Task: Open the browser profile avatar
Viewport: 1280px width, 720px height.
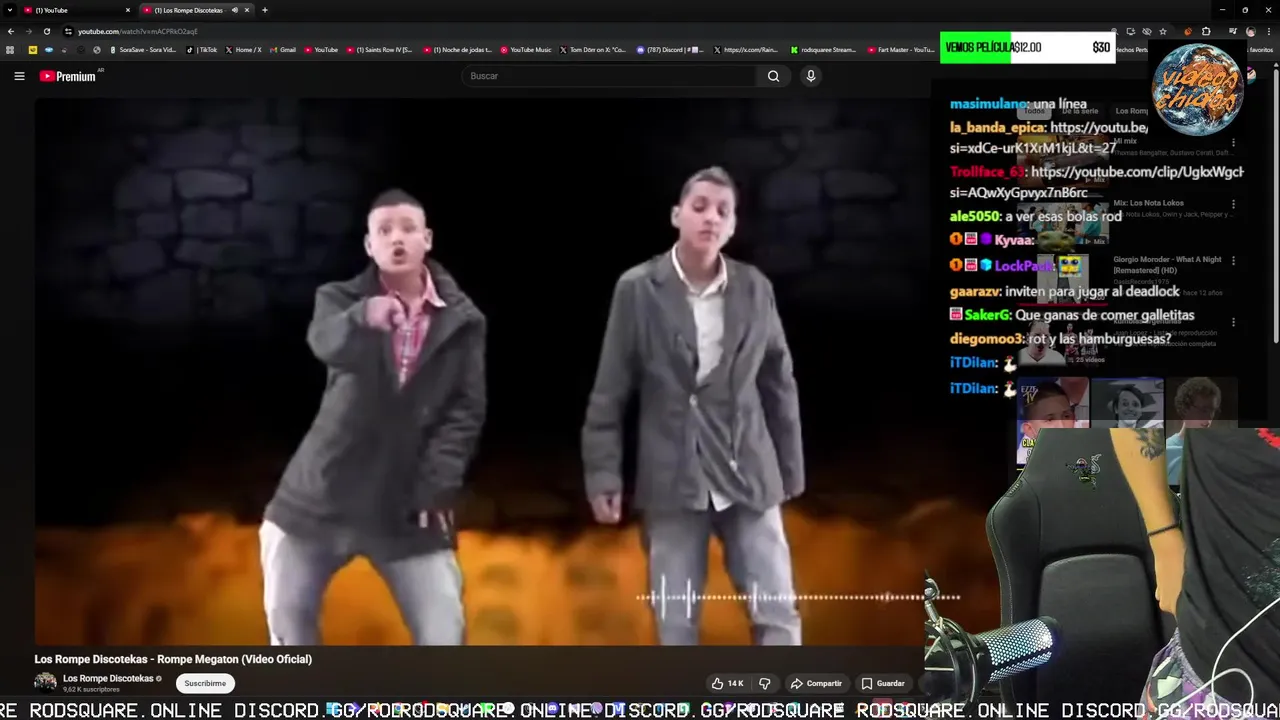Action: tap(1250, 31)
